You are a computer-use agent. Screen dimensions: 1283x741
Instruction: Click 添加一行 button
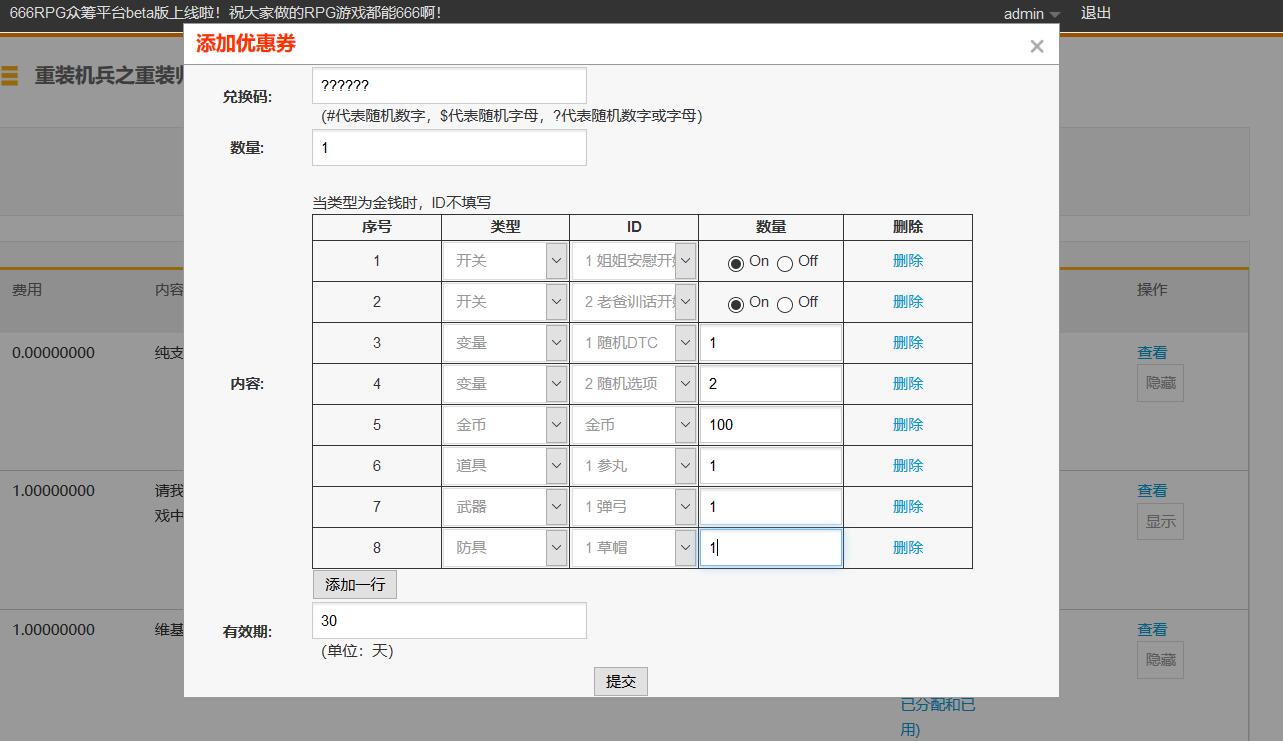355,585
